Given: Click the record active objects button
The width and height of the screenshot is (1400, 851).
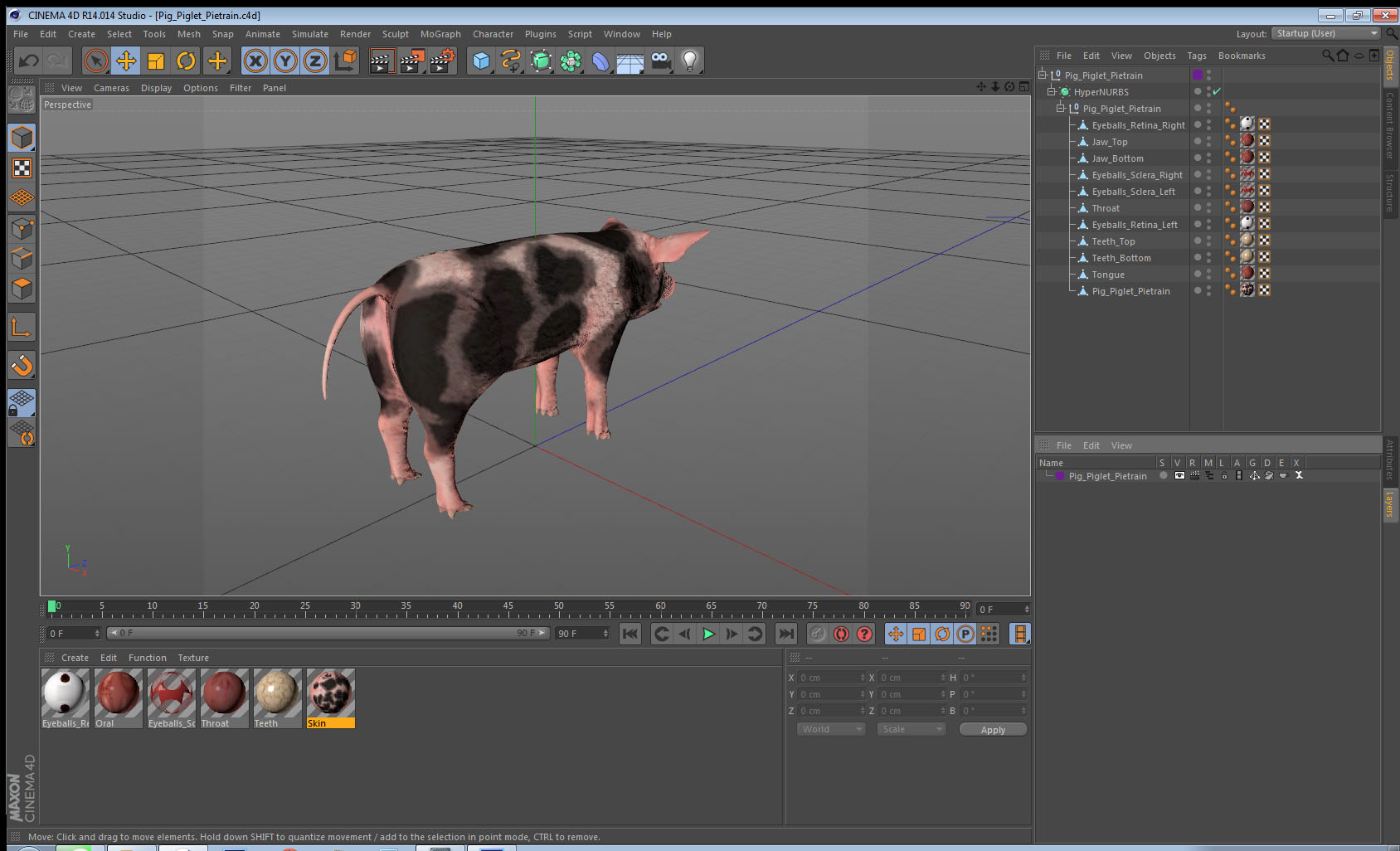Looking at the screenshot, I should [x=818, y=634].
